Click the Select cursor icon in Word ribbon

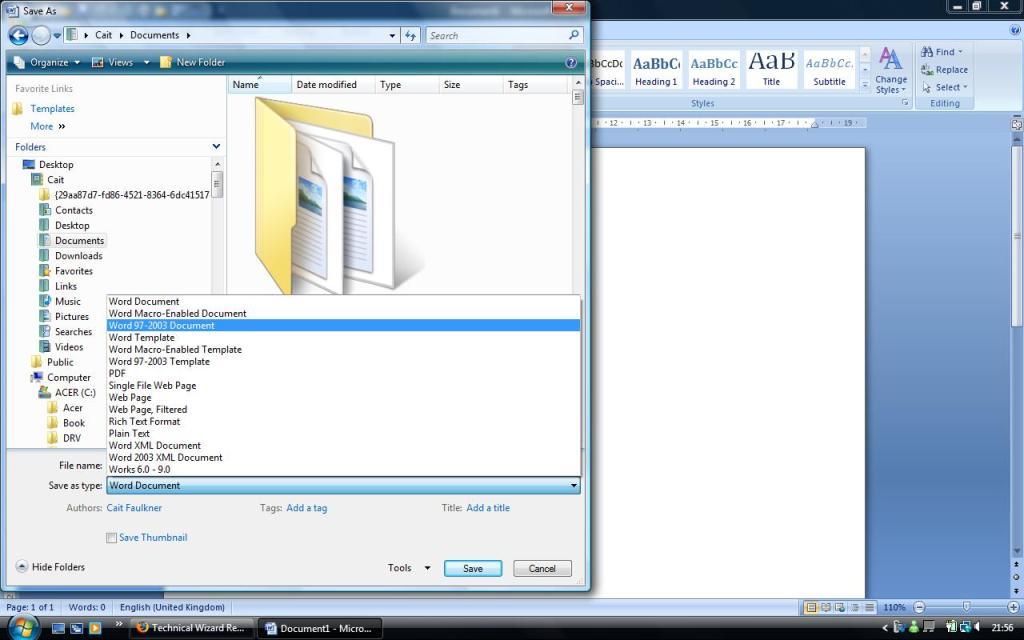coord(927,88)
